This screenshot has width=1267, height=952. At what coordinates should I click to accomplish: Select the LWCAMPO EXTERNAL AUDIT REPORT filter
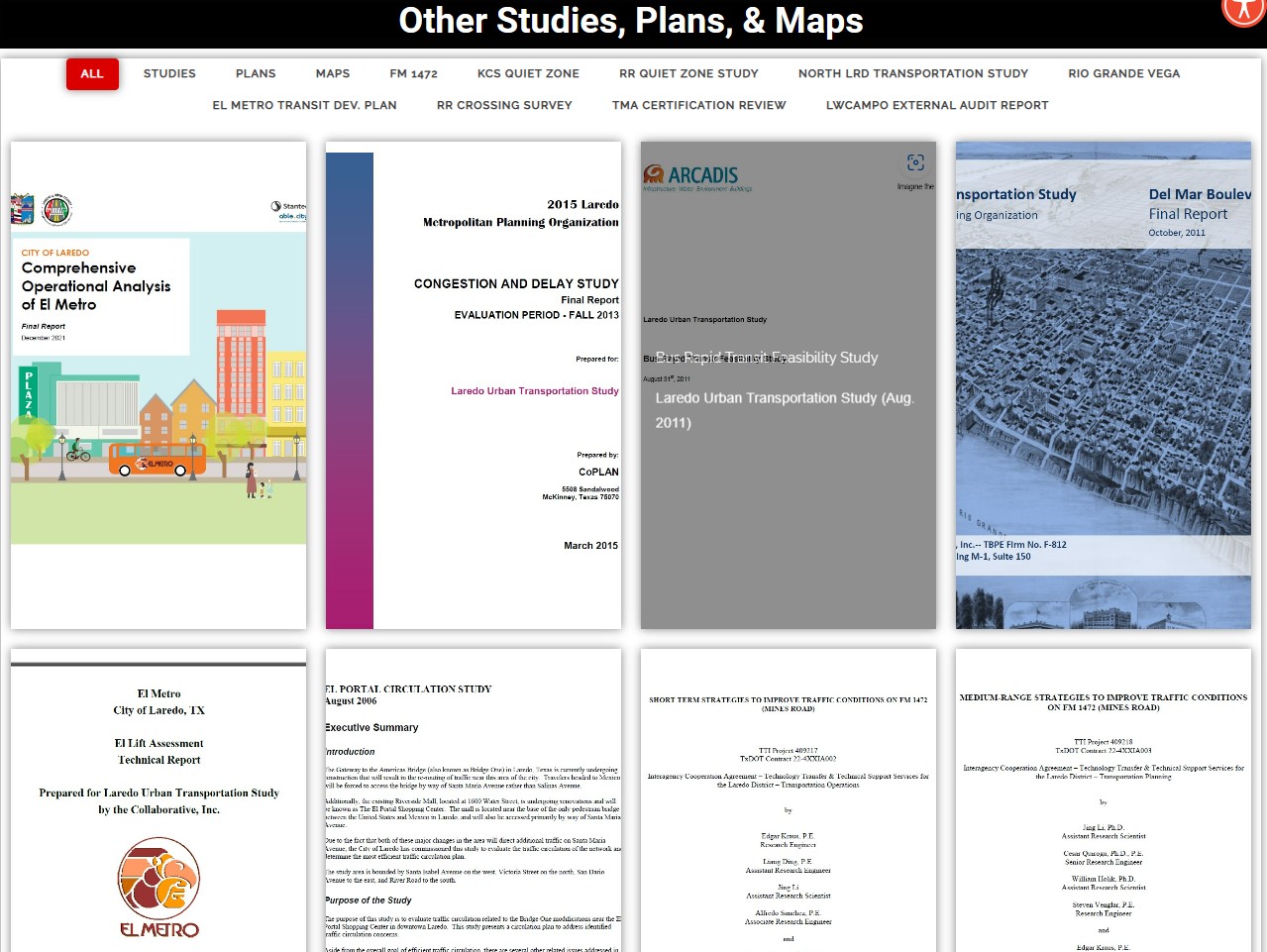935,105
